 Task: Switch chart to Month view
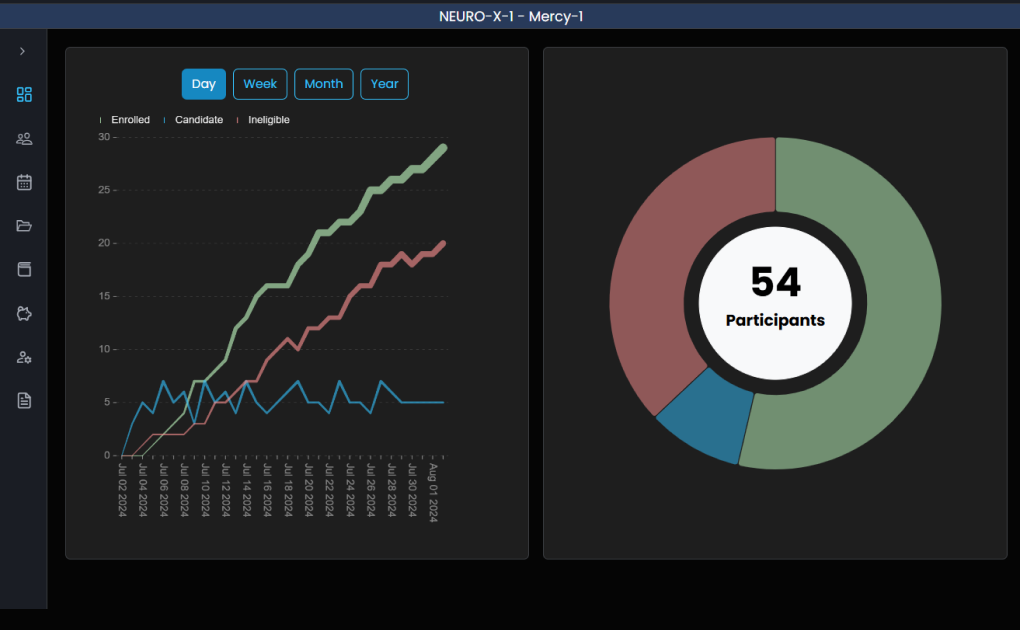324,84
